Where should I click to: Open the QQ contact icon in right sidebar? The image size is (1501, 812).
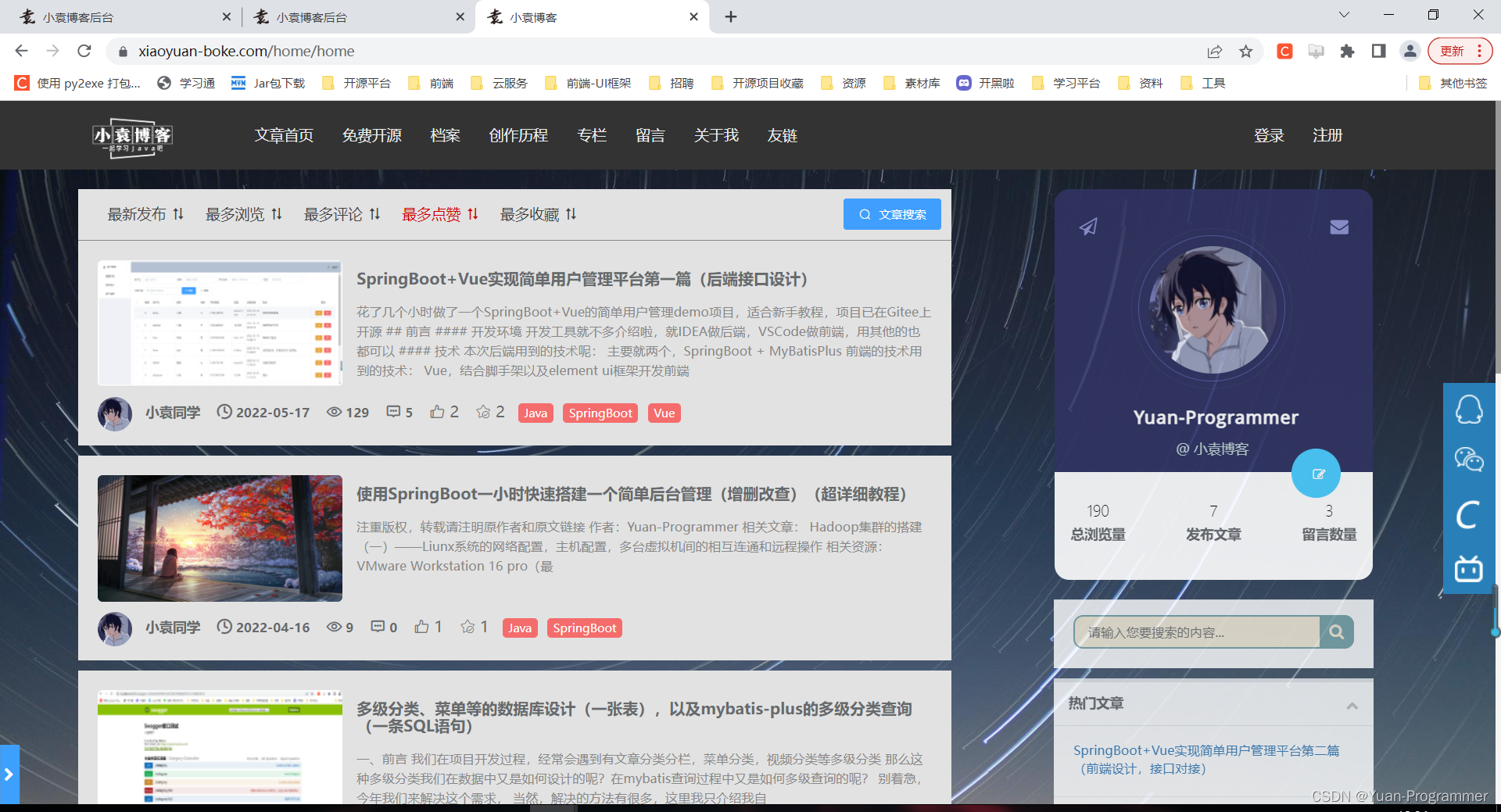coord(1469,410)
